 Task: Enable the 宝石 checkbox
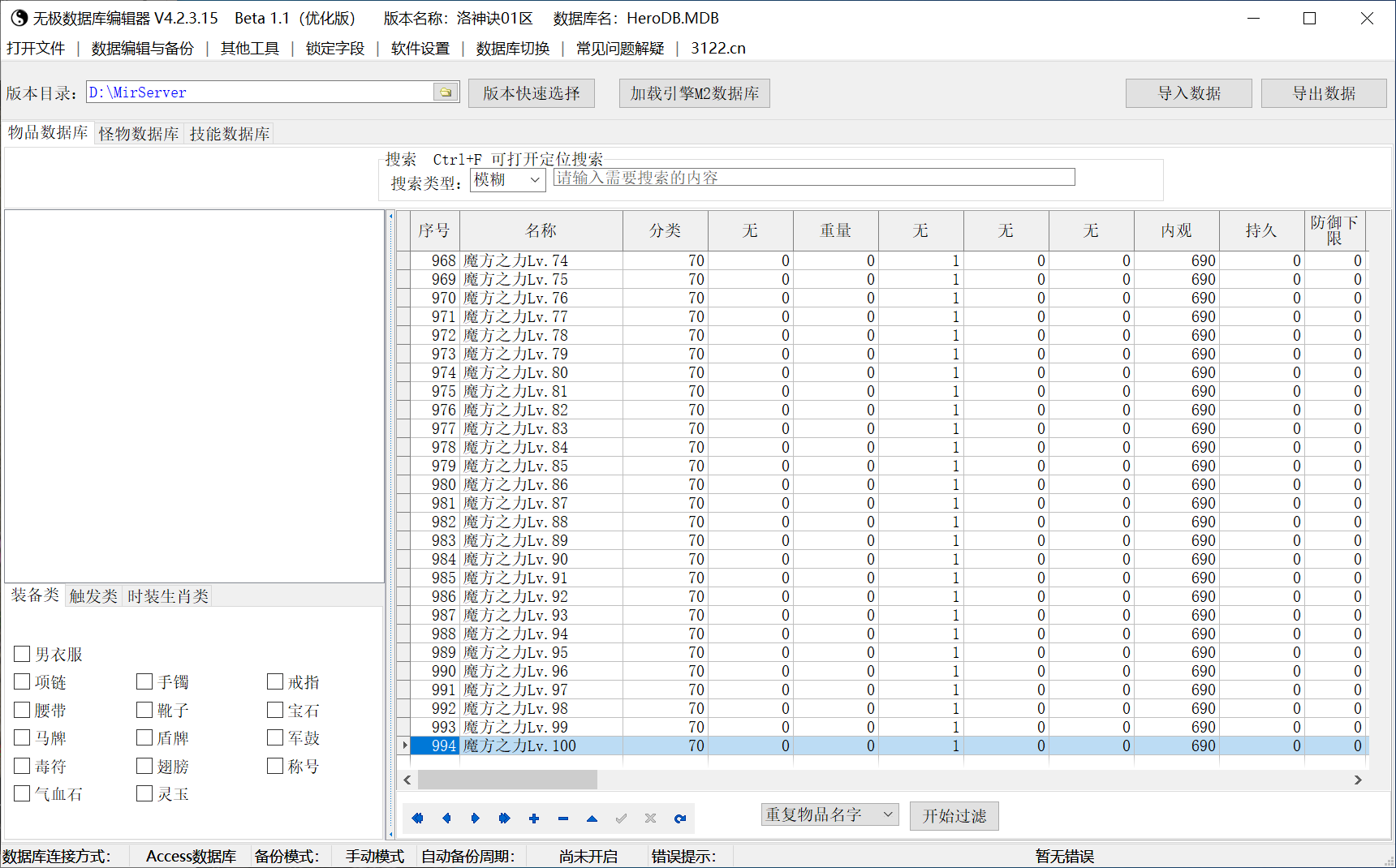coord(275,711)
